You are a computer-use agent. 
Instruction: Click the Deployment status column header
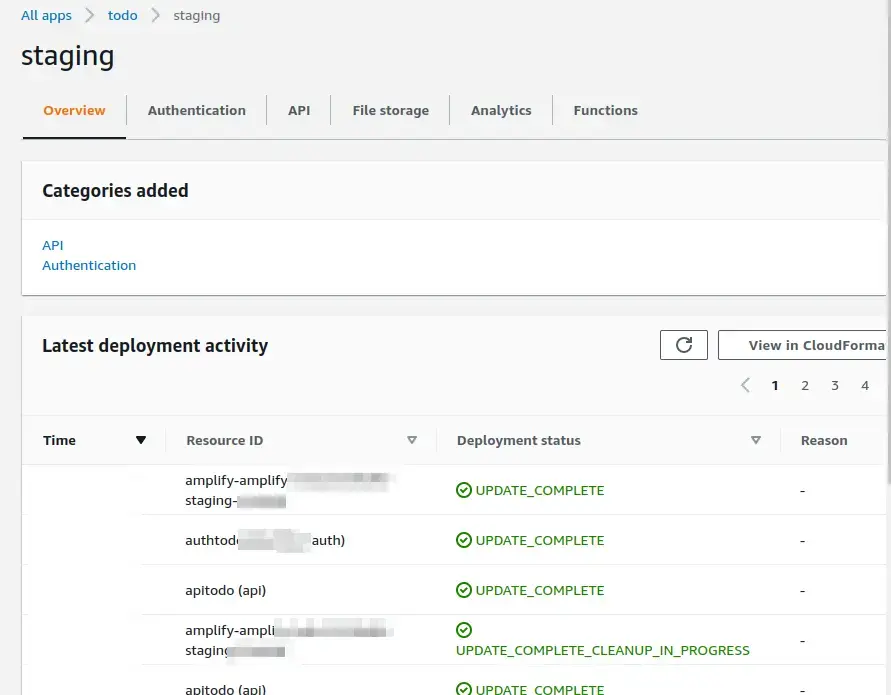[519, 440]
